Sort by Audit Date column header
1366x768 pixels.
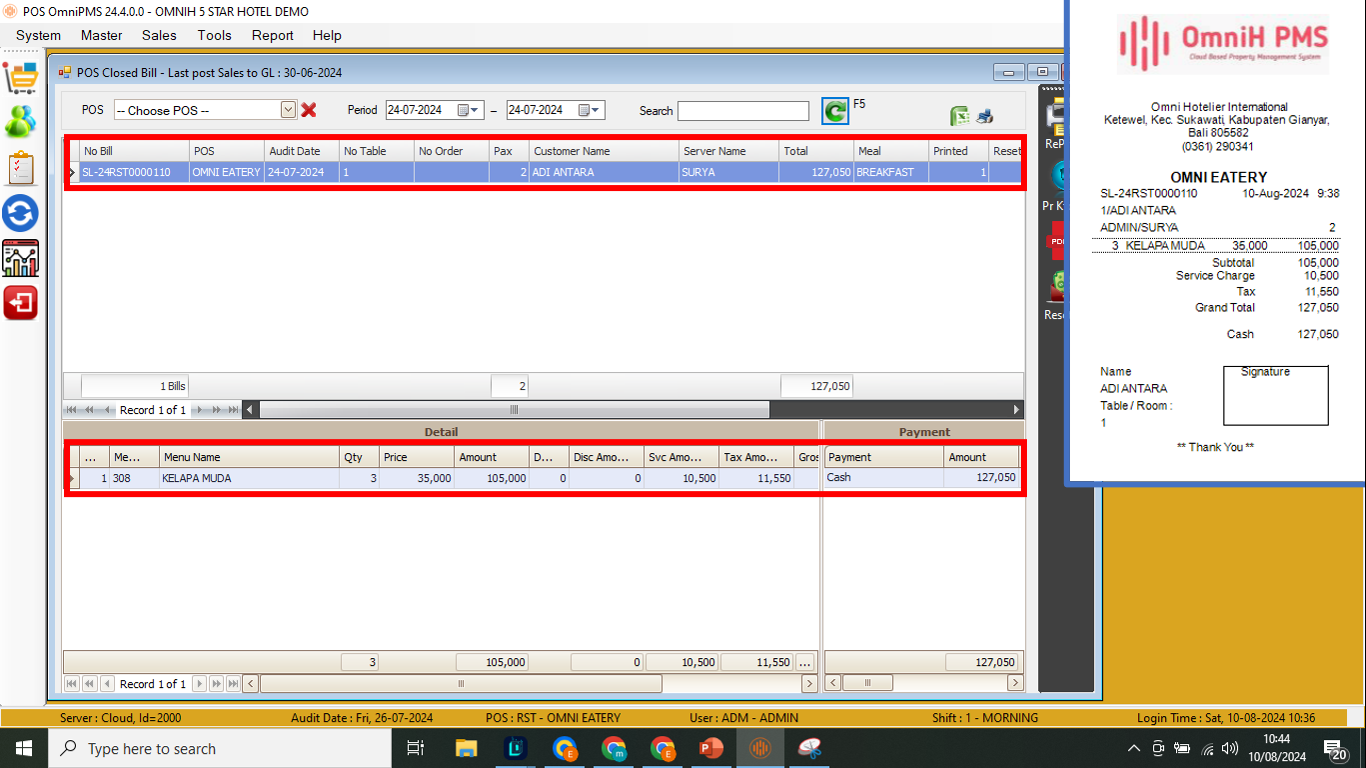(301, 151)
